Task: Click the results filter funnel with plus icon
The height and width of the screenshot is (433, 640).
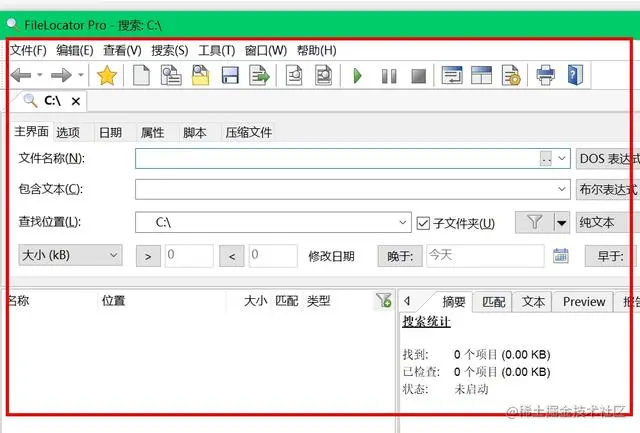Action: coord(384,301)
